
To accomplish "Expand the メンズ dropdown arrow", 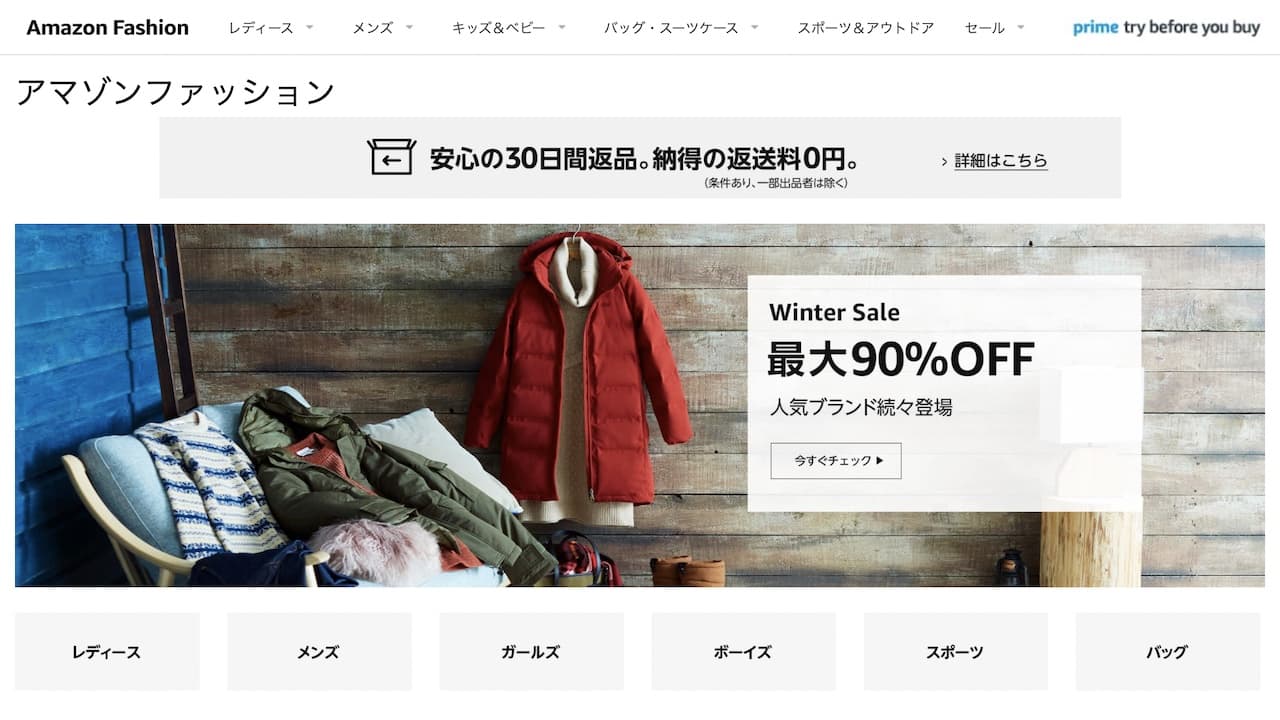I will point(409,27).
